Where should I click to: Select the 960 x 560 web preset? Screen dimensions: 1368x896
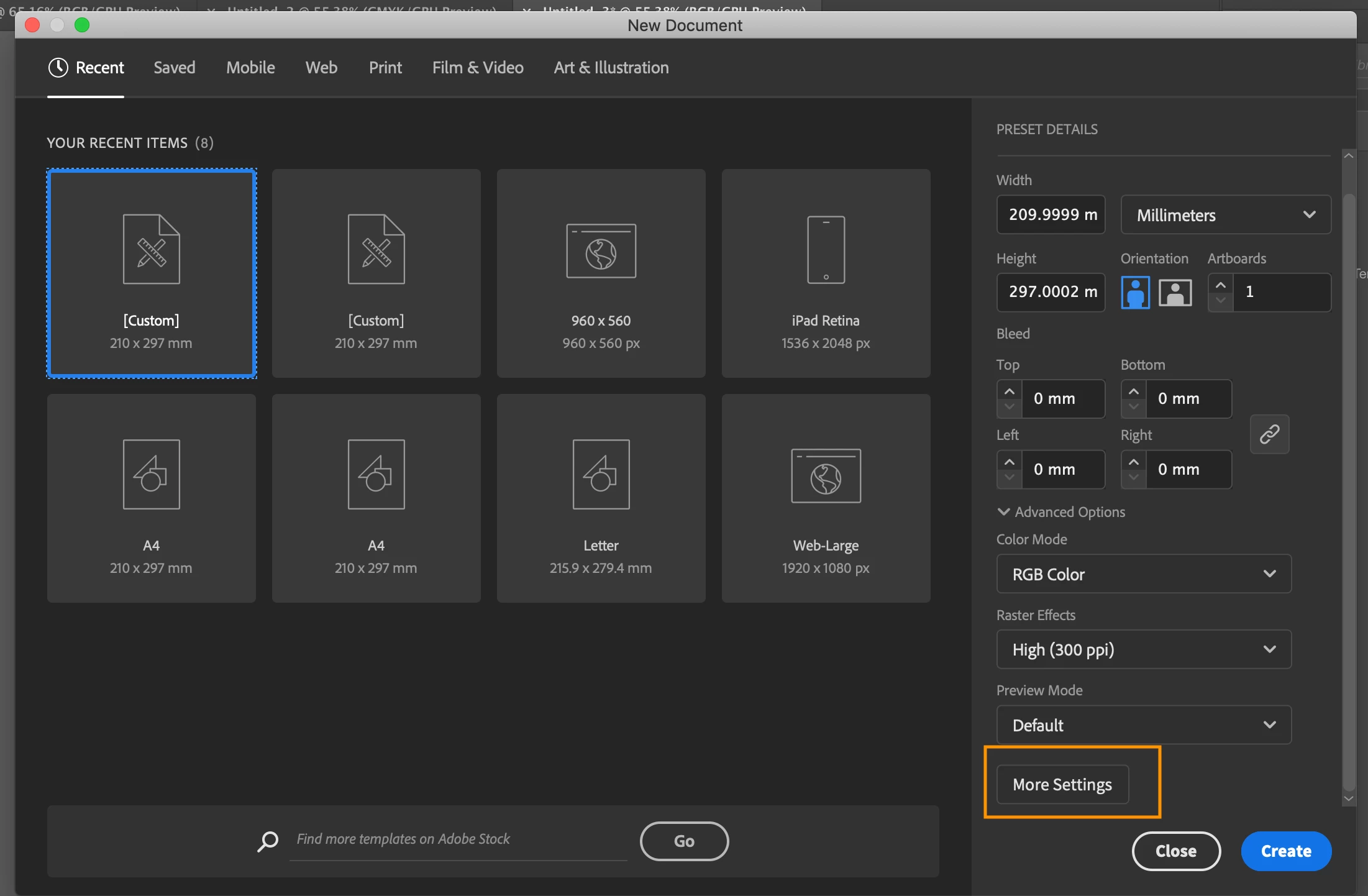[601, 273]
